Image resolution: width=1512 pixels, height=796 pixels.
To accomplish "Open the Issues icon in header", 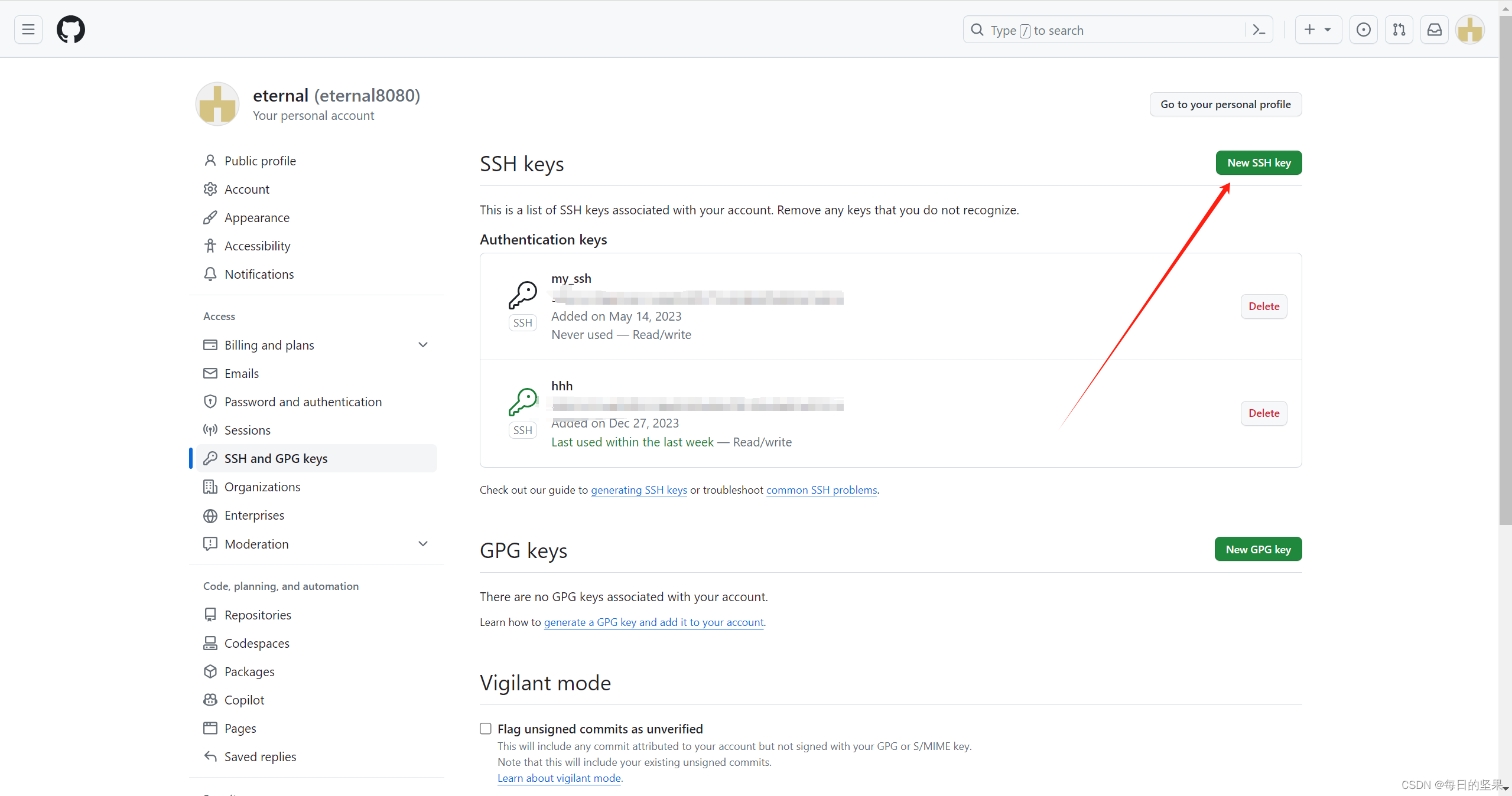I will click(1363, 30).
